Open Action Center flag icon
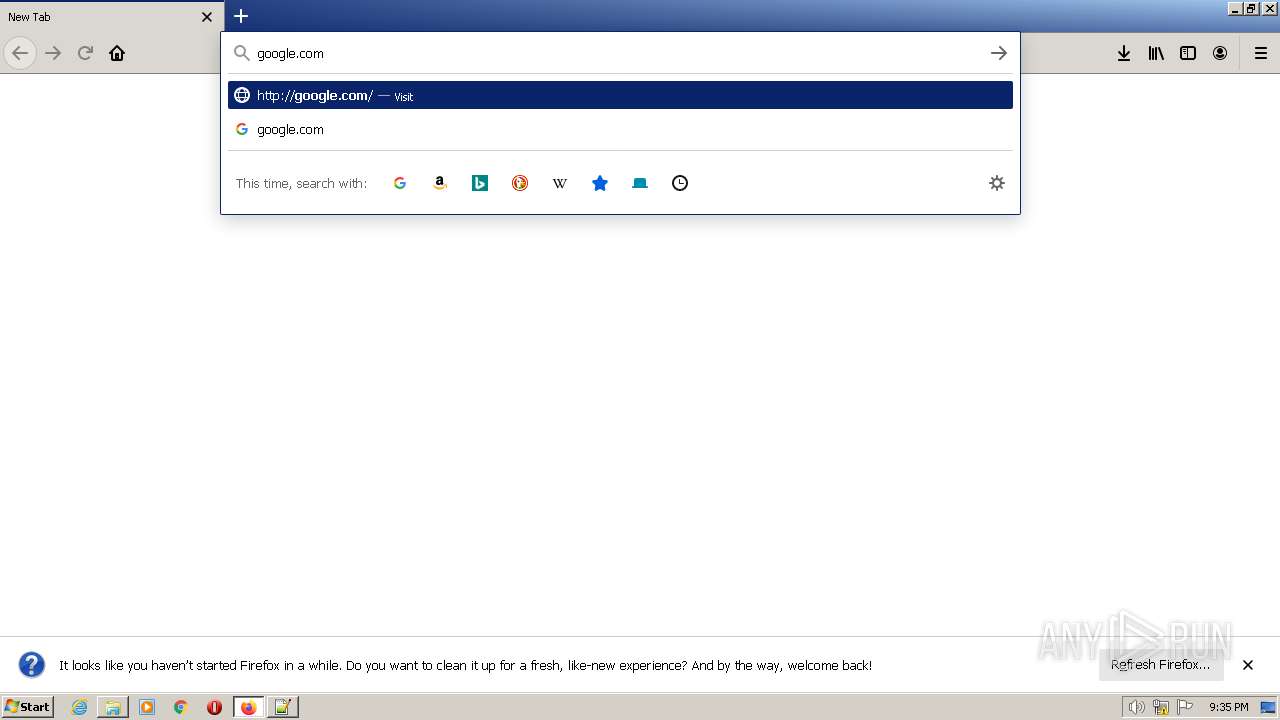The height and width of the screenshot is (720, 1280). point(1185,707)
